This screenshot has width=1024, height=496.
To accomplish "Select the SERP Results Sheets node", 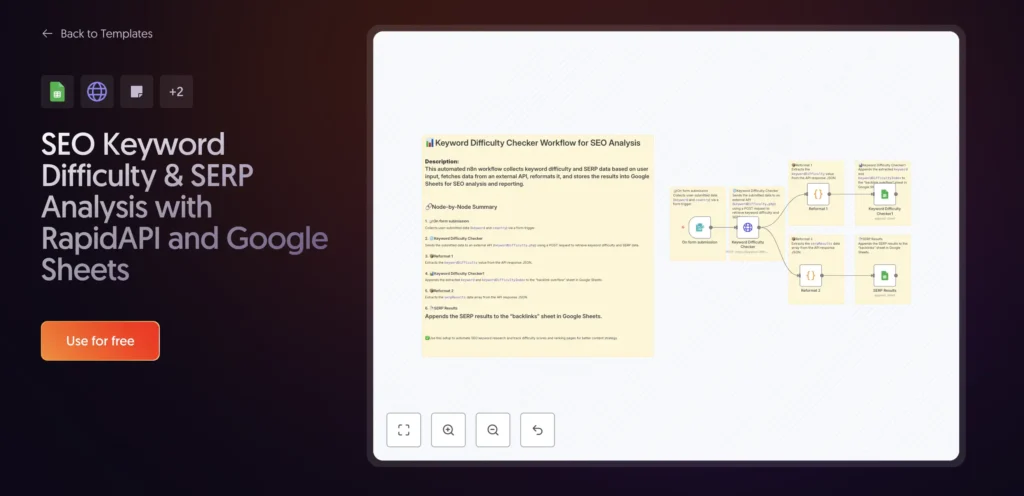I will [x=885, y=275].
